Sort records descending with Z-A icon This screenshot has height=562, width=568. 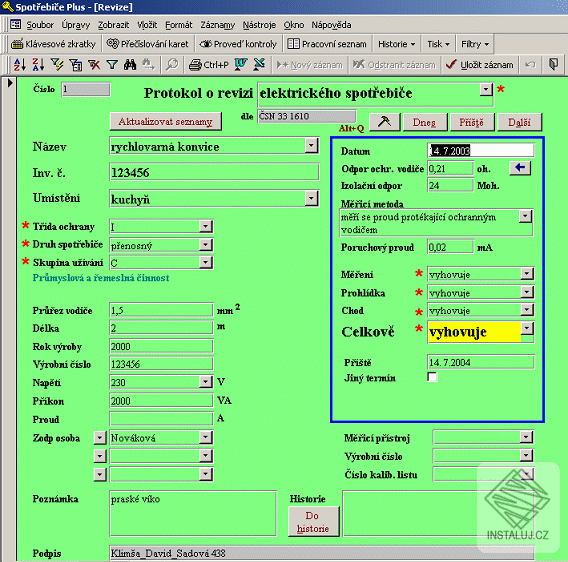[38, 65]
